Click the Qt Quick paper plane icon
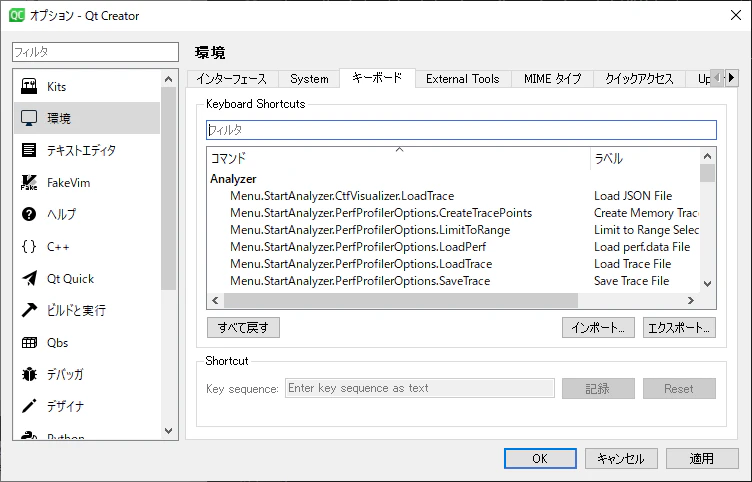 tap(29, 278)
